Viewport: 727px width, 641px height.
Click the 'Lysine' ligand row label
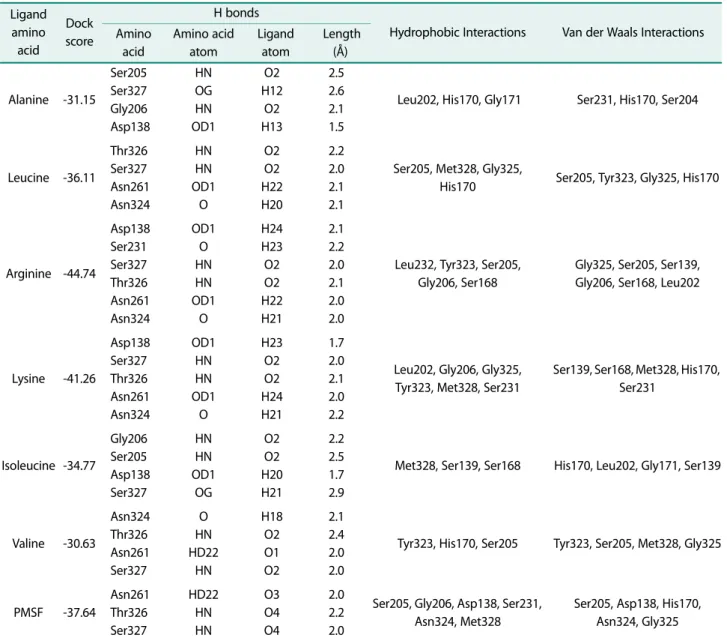coord(28,379)
